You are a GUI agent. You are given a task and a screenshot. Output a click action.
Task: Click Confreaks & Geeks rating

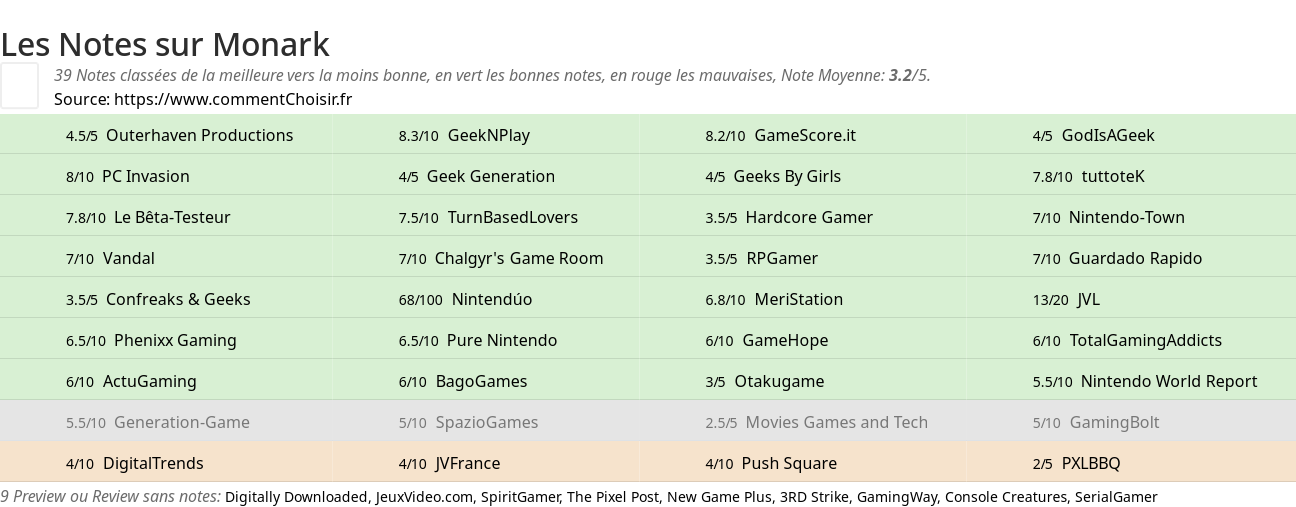coord(158,299)
